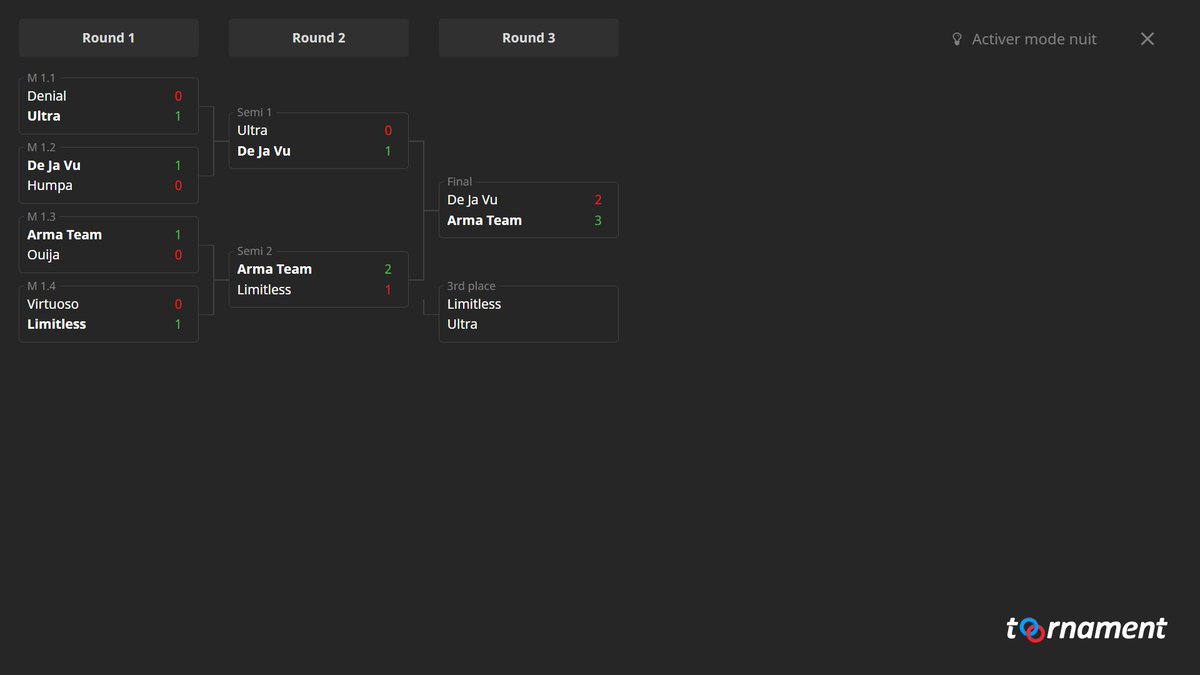
Task: Click Limitless's score 1 in Semi 2
Action: click(388, 290)
